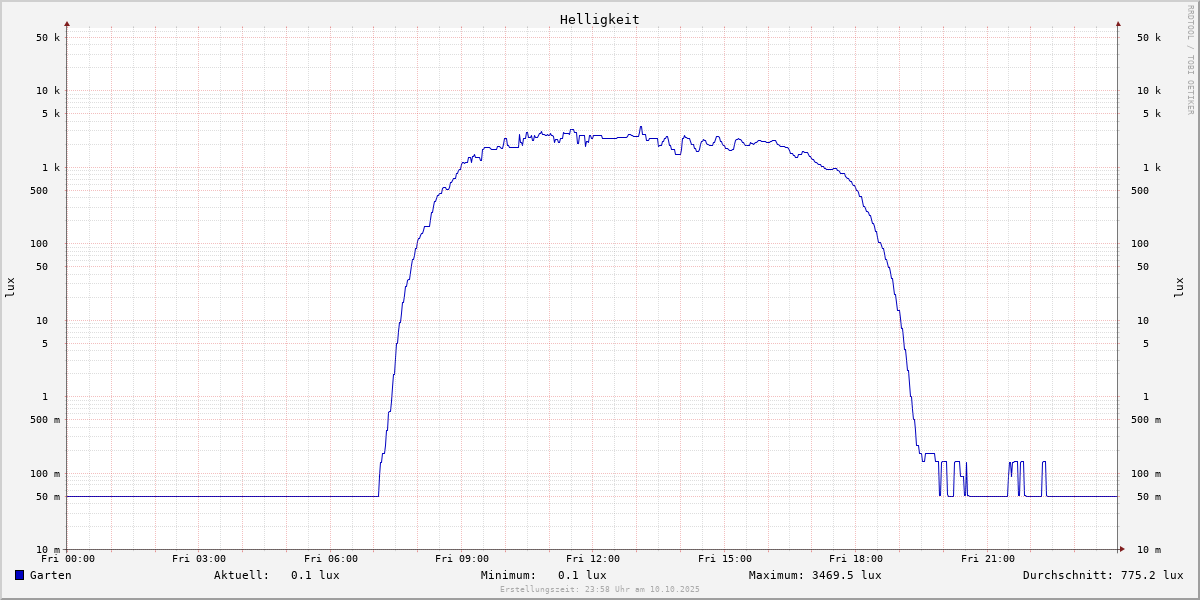Click the RRDTOOL / TOBI OETIKER watermark
This screenshot has width=1200, height=600.
tap(1190, 59)
